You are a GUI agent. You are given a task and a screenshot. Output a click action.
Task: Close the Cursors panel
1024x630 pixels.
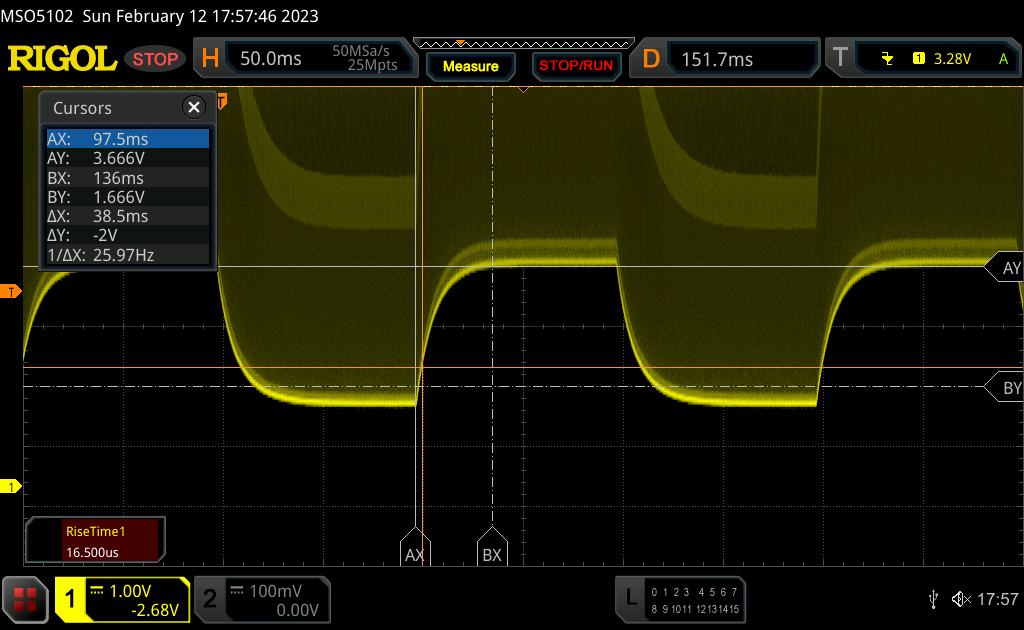pyautogui.click(x=194, y=107)
